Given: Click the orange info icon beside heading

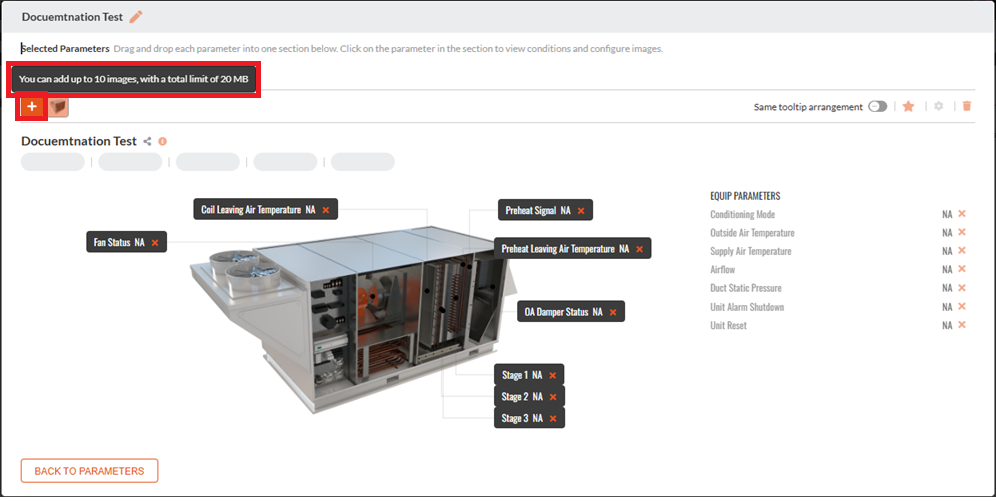Looking at the screenshot, I should click(163, 142).
